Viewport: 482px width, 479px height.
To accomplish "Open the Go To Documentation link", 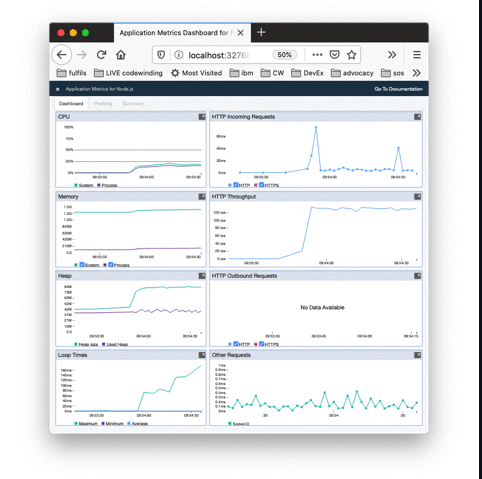I will click(x=398, y=89).
